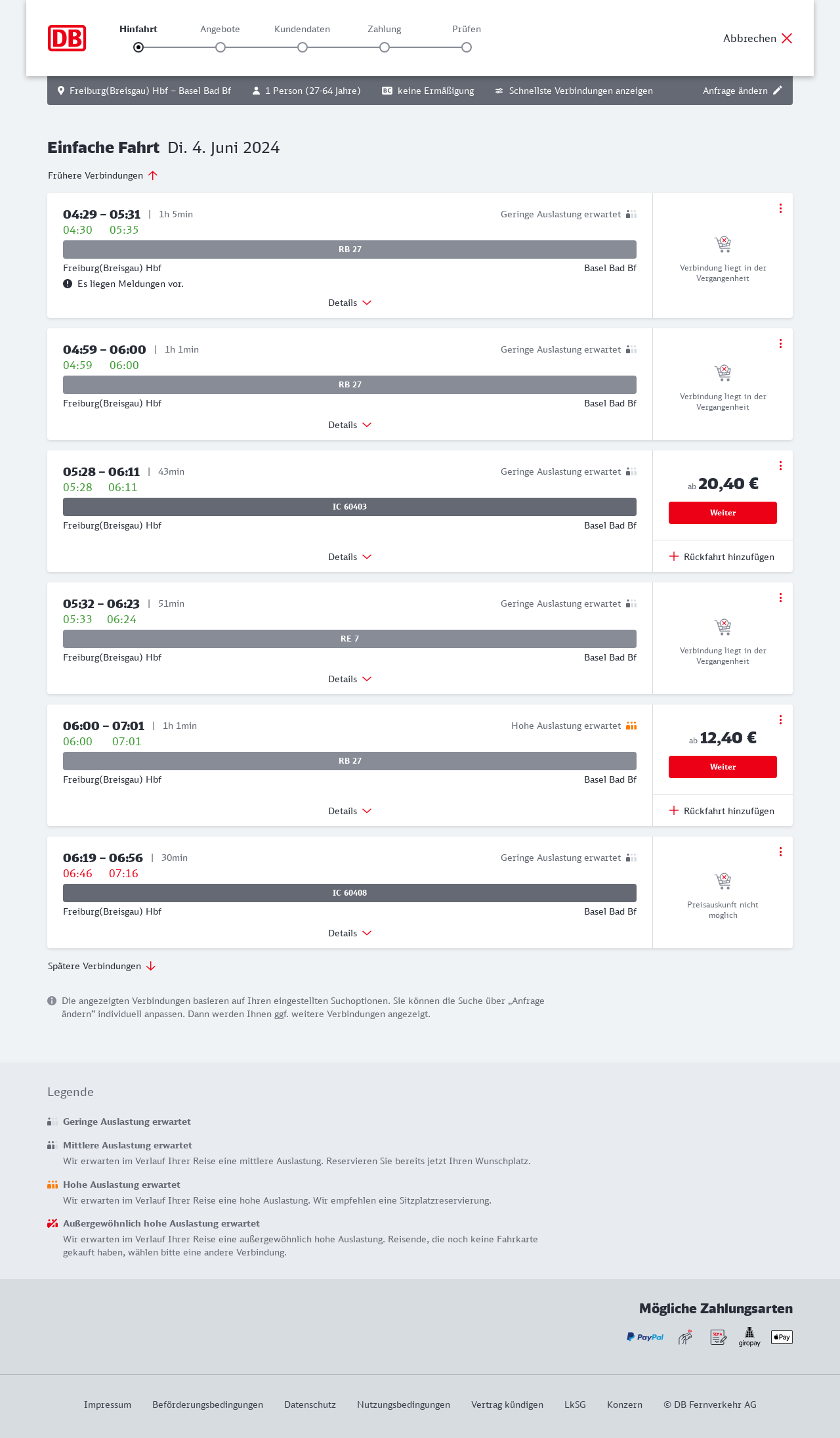840x1438 pixels.
Task: Expand Details for the 05:28 IC 60403 connection
Action: [350, 557]
